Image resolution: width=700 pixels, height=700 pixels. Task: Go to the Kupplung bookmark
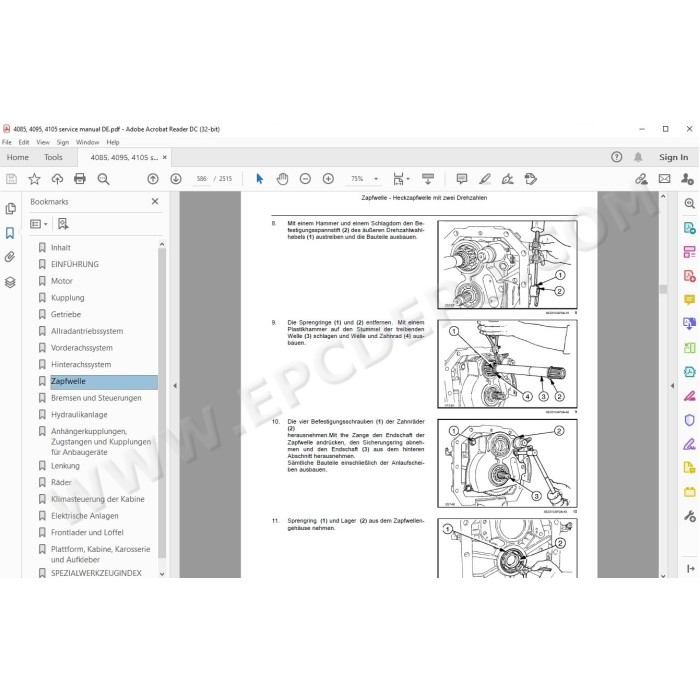click(x=67, y=298)
